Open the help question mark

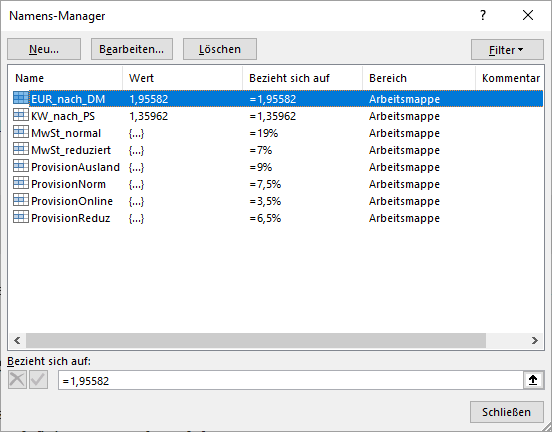[483, 15]
